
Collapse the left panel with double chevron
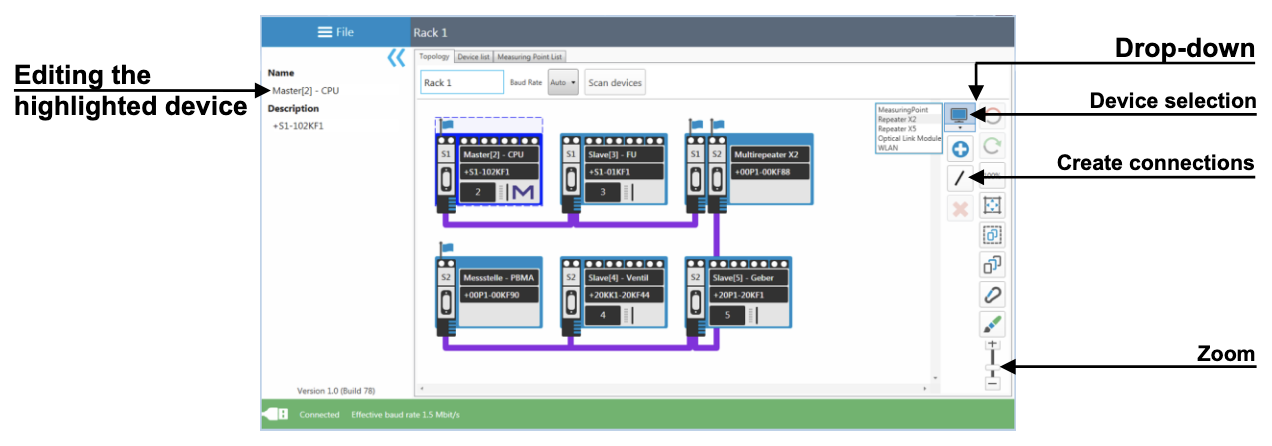[x=396, y=60]
